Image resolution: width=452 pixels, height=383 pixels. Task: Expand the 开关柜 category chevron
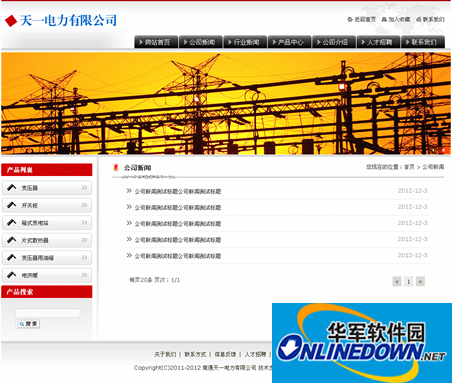84,205
